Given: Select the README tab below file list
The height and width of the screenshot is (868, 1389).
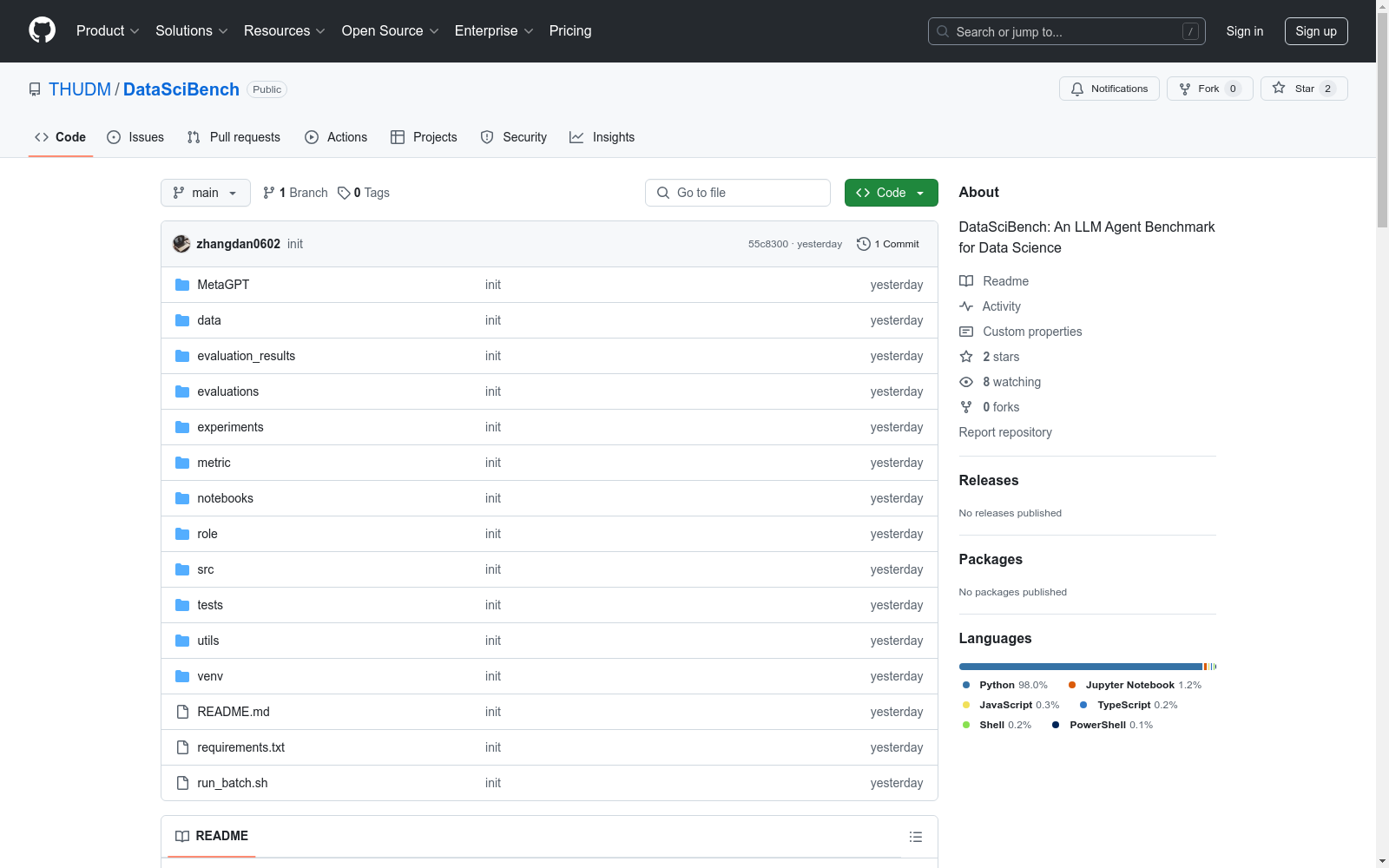Looking at the screenshot, I should tap(212, 836).
